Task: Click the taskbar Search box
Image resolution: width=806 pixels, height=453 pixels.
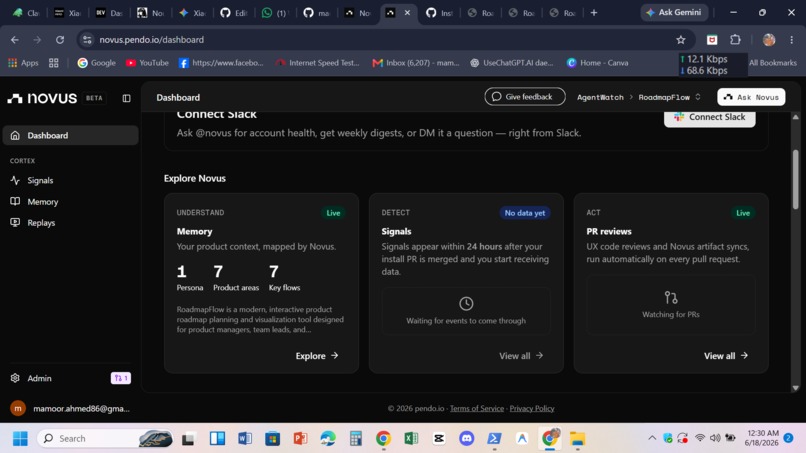Action: [x=105, y=439]
